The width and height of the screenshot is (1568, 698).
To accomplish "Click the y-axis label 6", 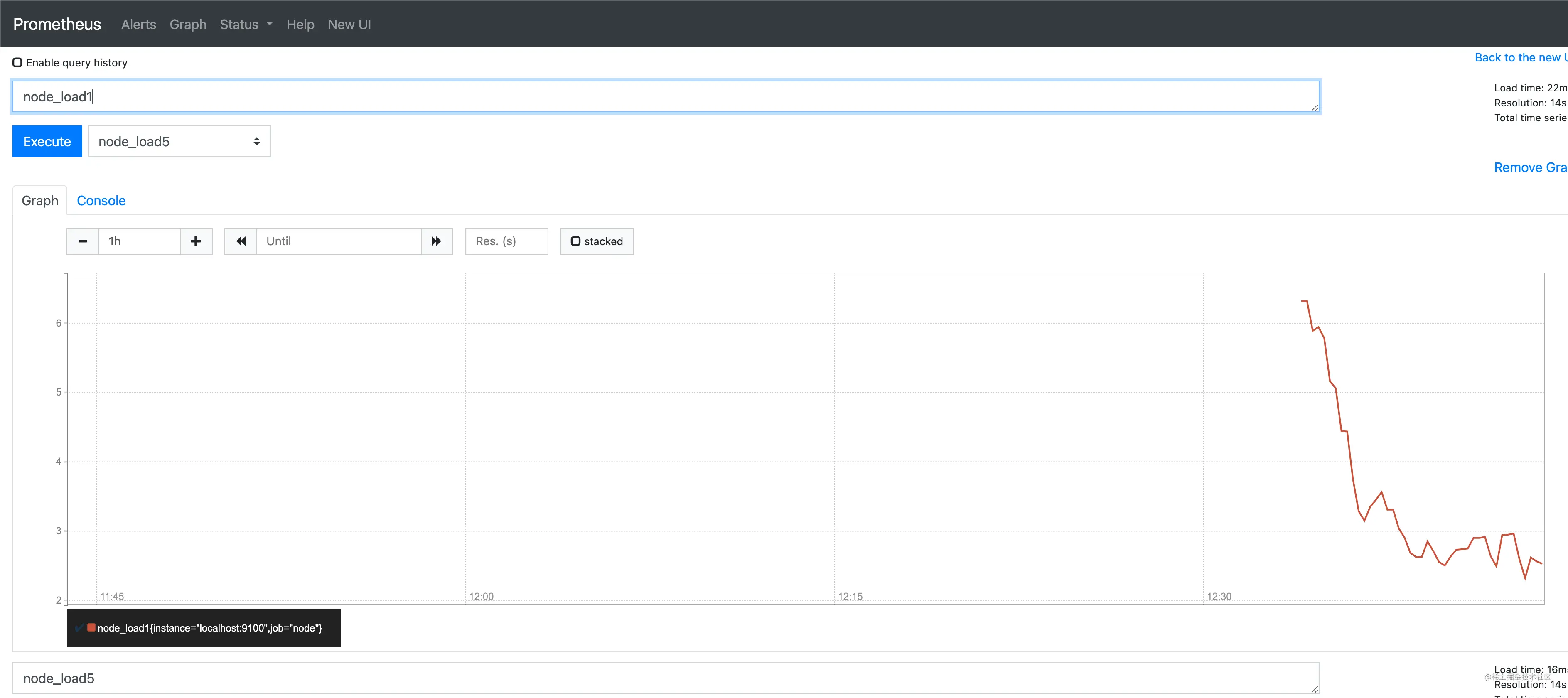I will [x=59, y=322].
